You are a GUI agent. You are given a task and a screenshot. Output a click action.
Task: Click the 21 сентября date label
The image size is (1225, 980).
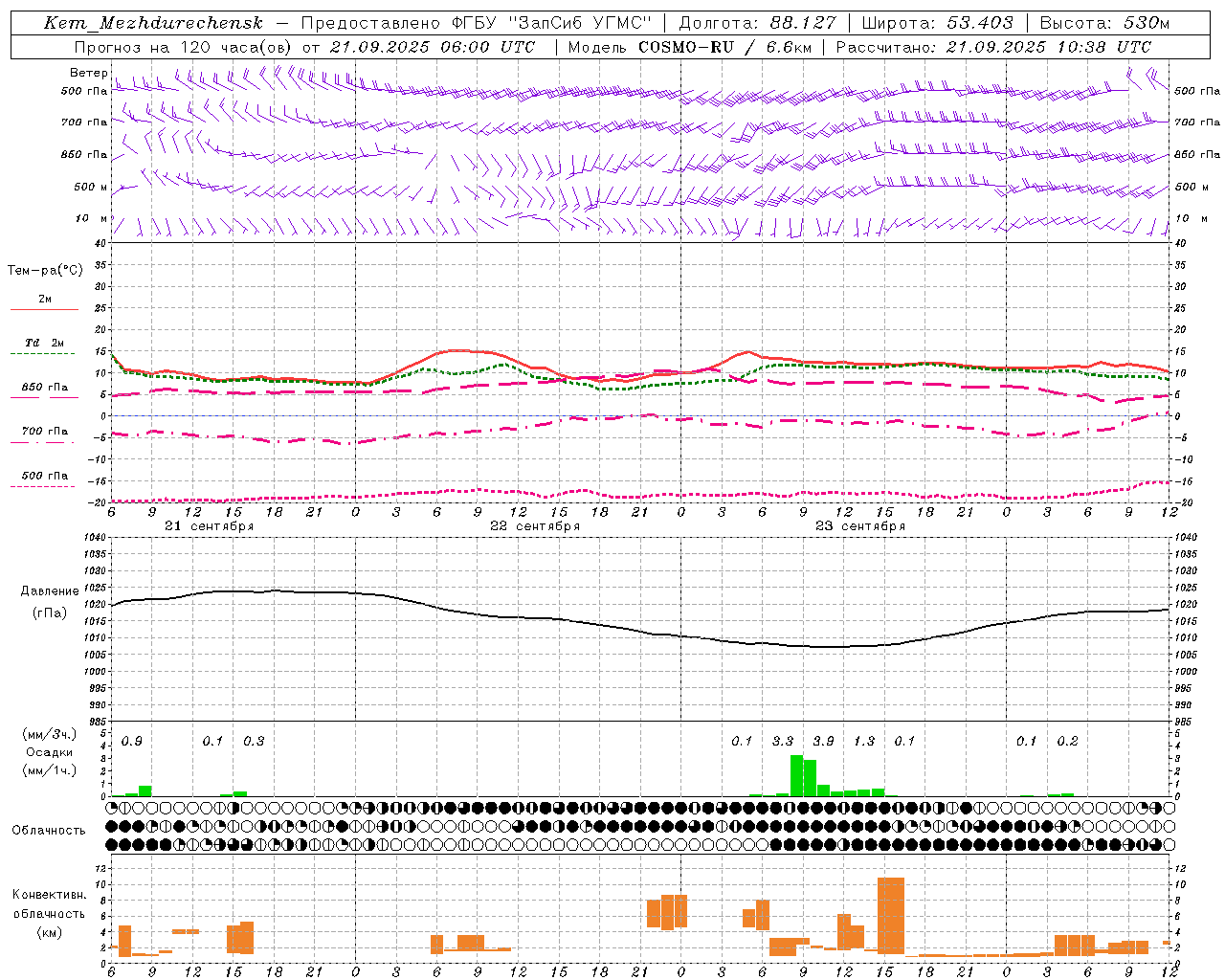pyautogui.click(x=210, y=525)
